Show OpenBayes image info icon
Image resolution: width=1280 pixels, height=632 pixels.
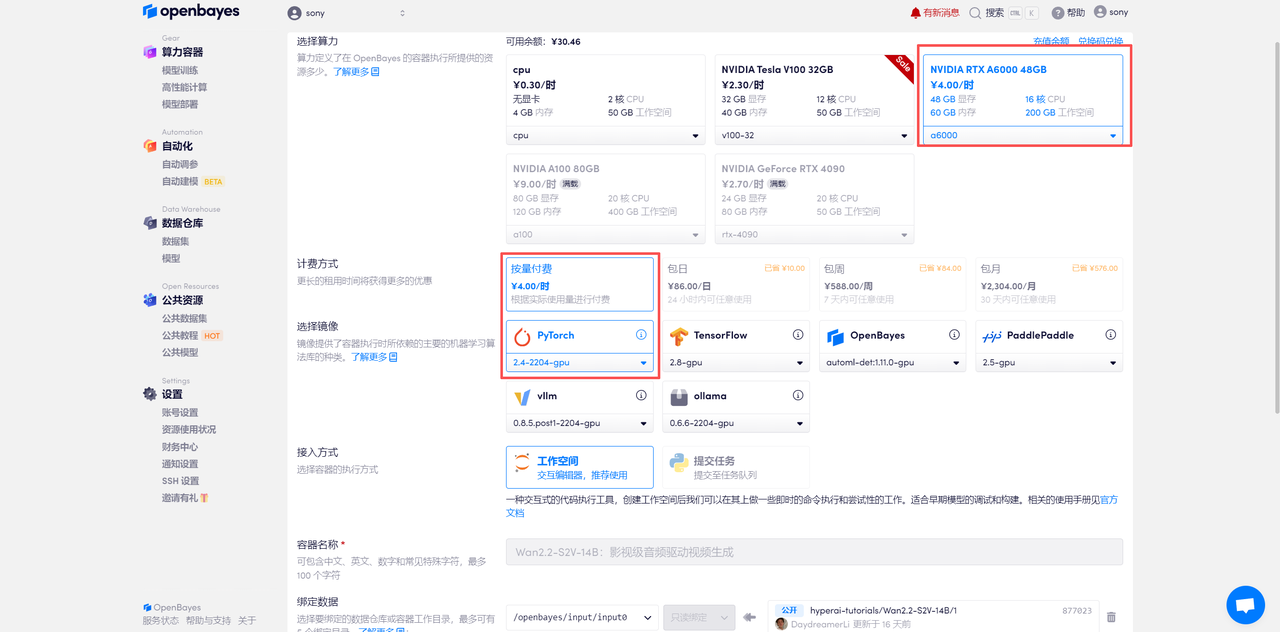pyautogui.click(x=955, y=335)
